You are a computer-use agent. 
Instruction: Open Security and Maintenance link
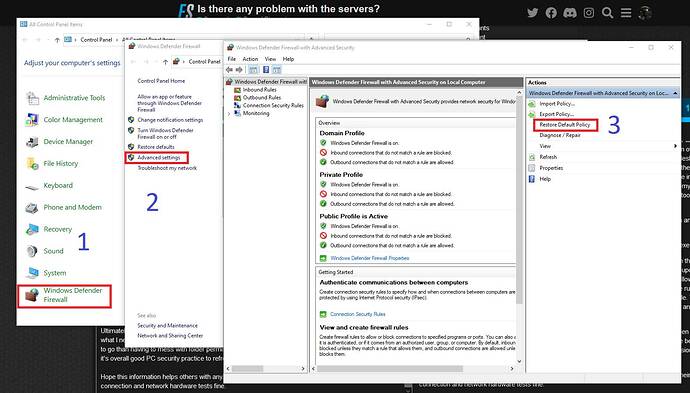pos(167,326)
